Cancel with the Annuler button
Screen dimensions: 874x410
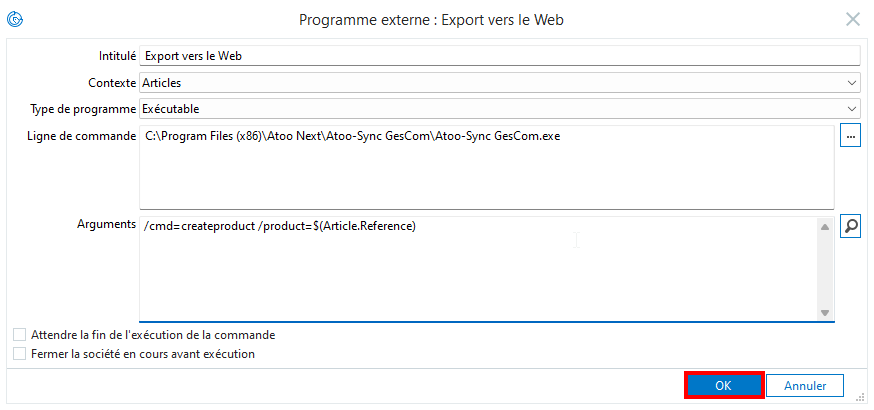point(805,385)
